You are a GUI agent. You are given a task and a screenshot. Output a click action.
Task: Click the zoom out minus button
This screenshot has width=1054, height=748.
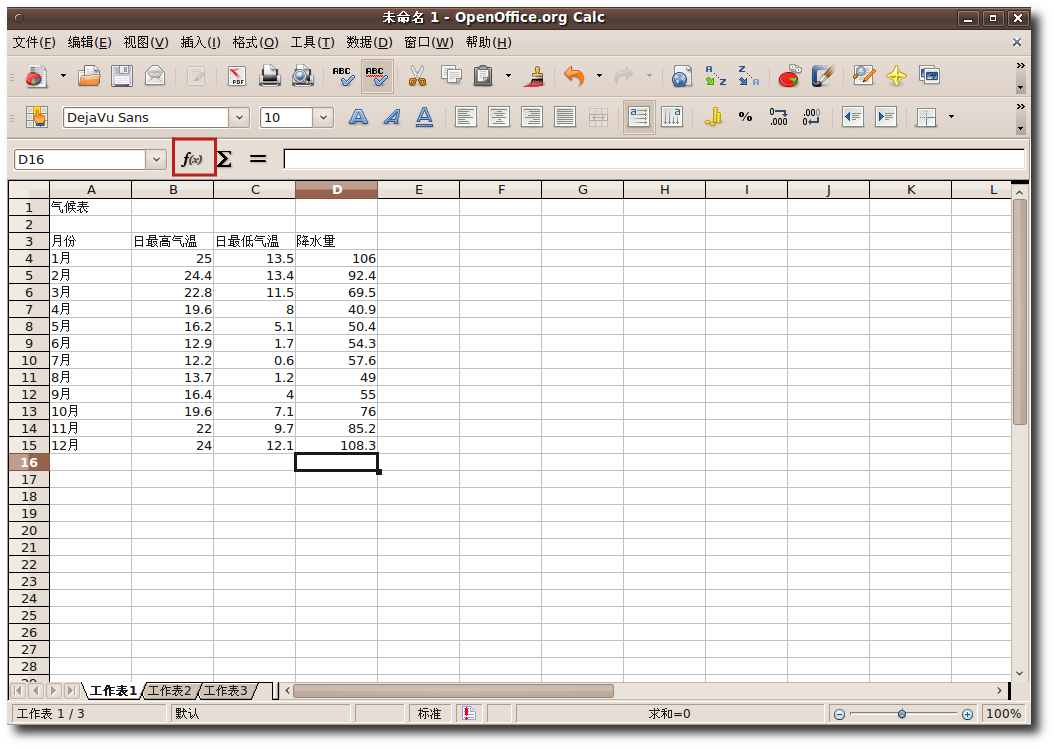point(839,714)
